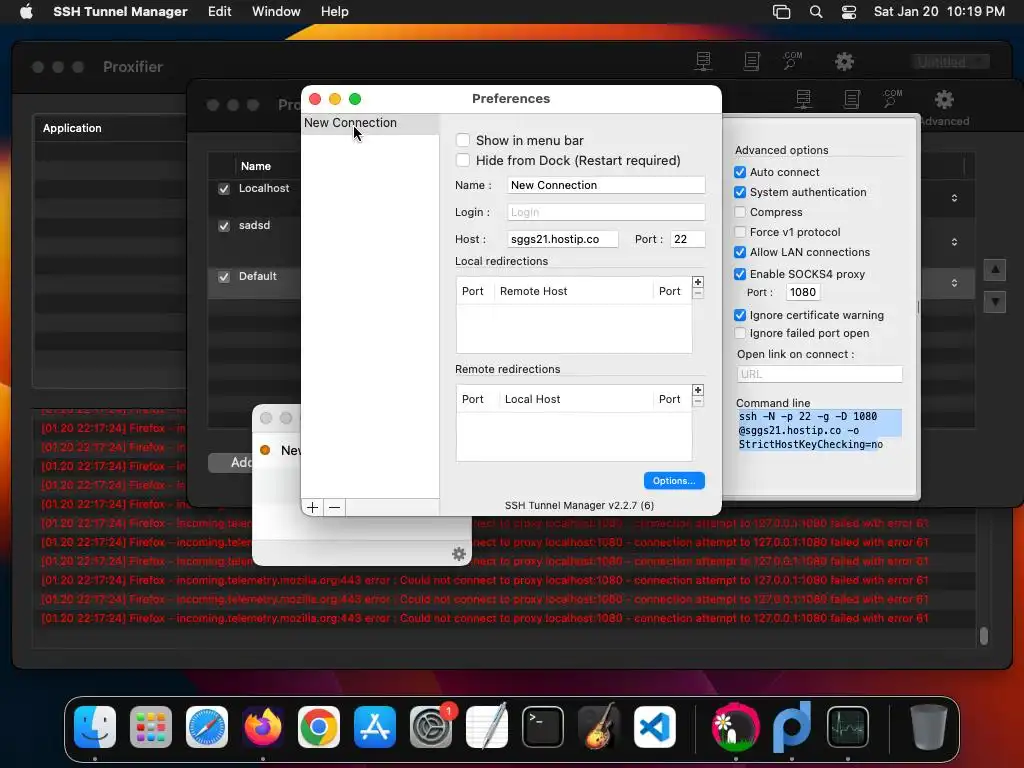Open Proxifier Rules icon in front toolbar
Screen dimensions: 1024x768
click(852, 99)
